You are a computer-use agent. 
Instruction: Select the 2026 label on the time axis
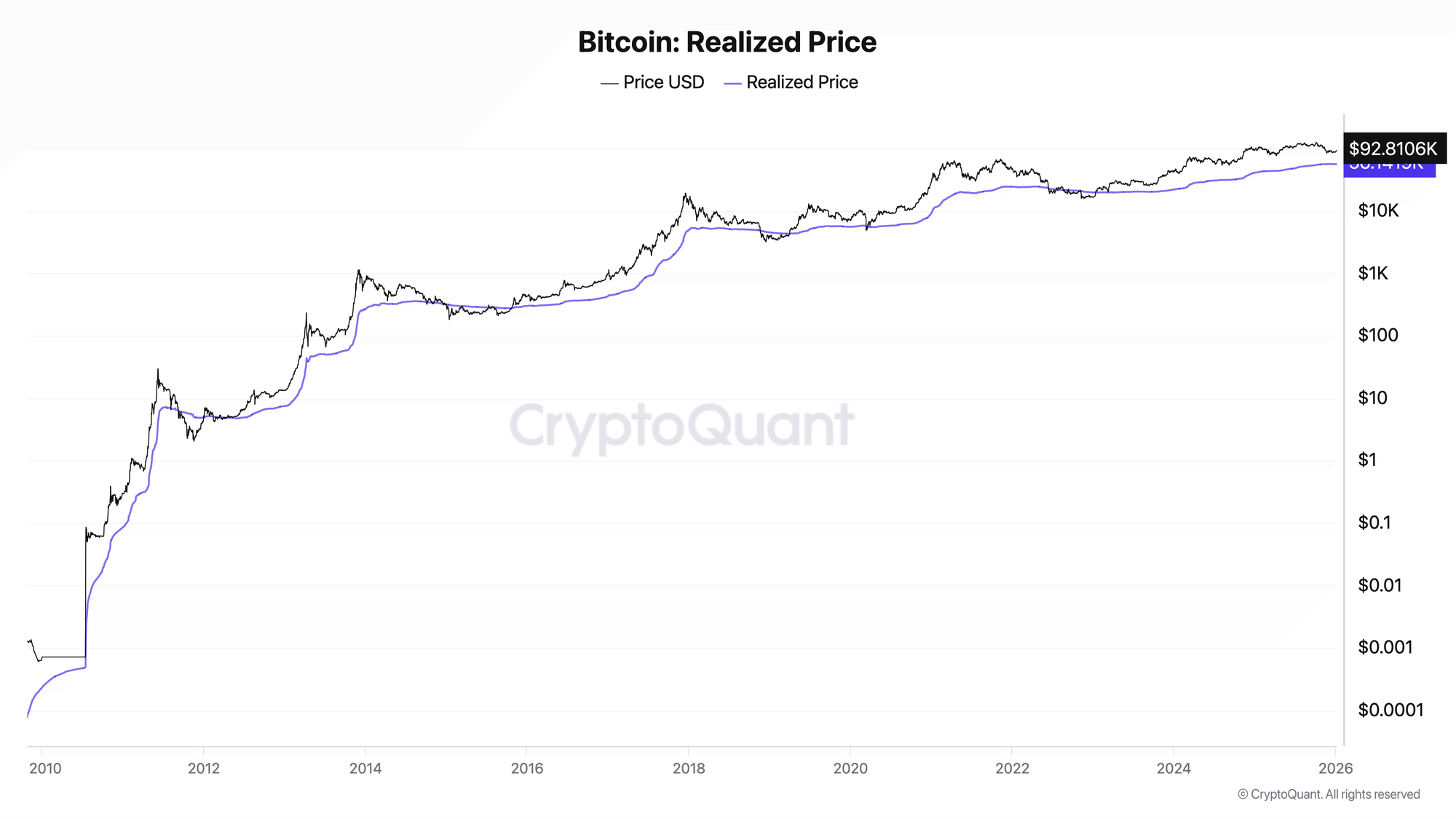tap(1336, 768)
